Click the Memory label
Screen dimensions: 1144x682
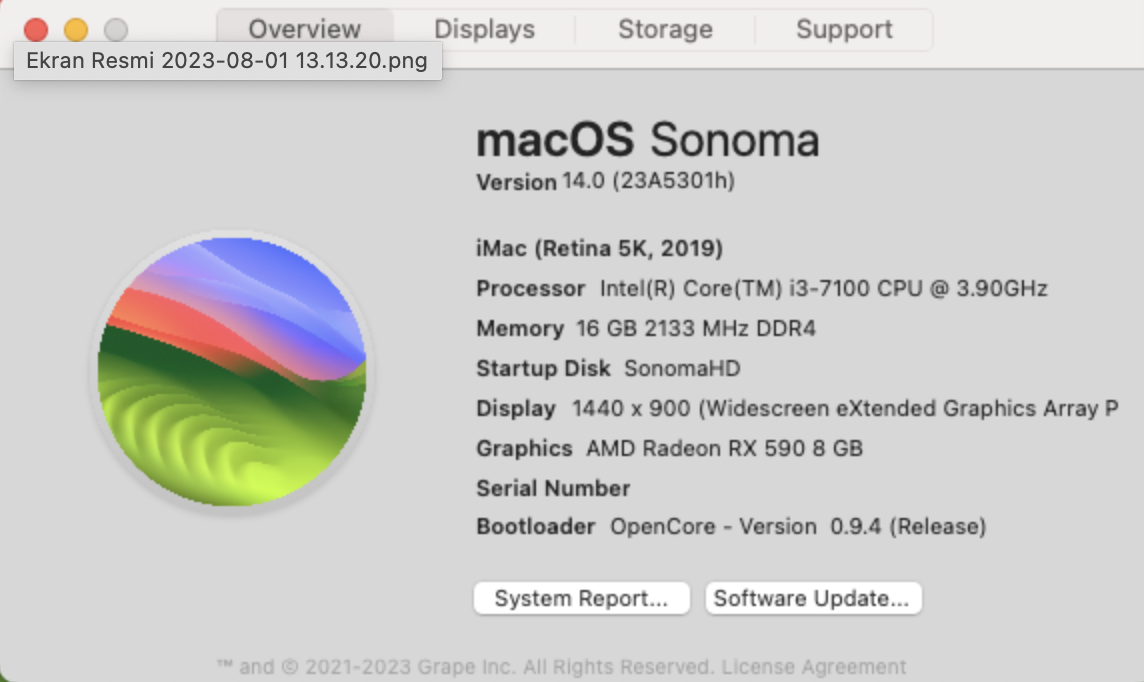pos(519,329)
